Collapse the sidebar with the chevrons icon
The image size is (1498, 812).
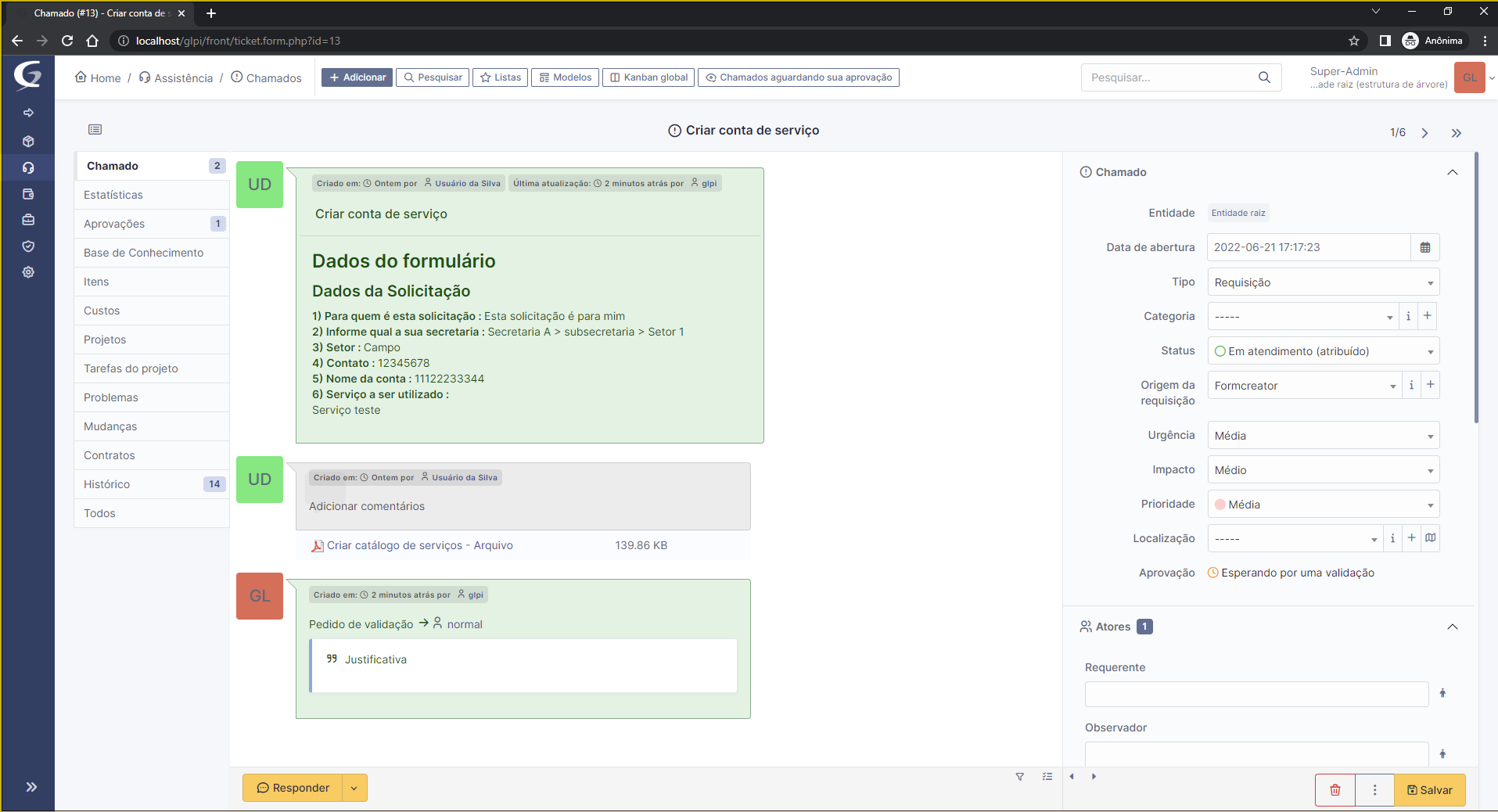coord(30,787)
